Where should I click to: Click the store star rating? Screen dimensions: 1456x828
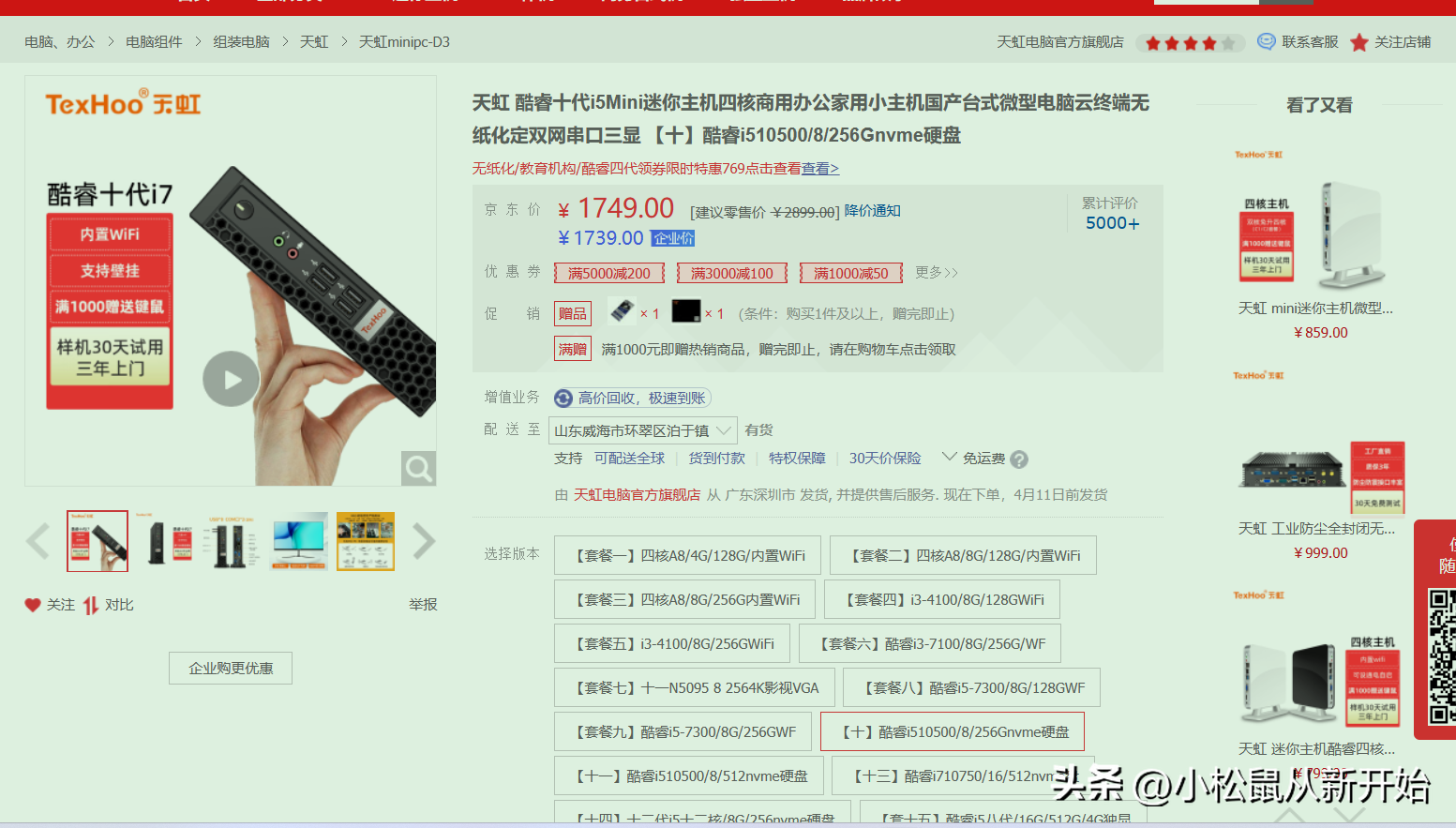(1190, 43)
